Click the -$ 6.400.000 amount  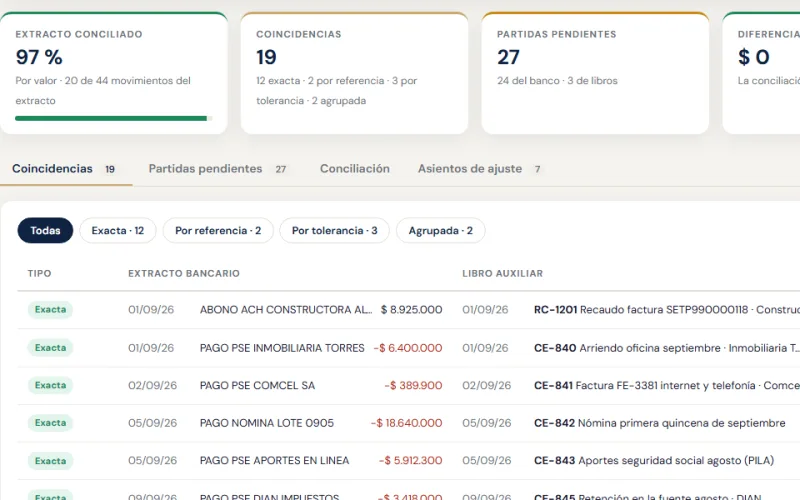click(408, 348)
